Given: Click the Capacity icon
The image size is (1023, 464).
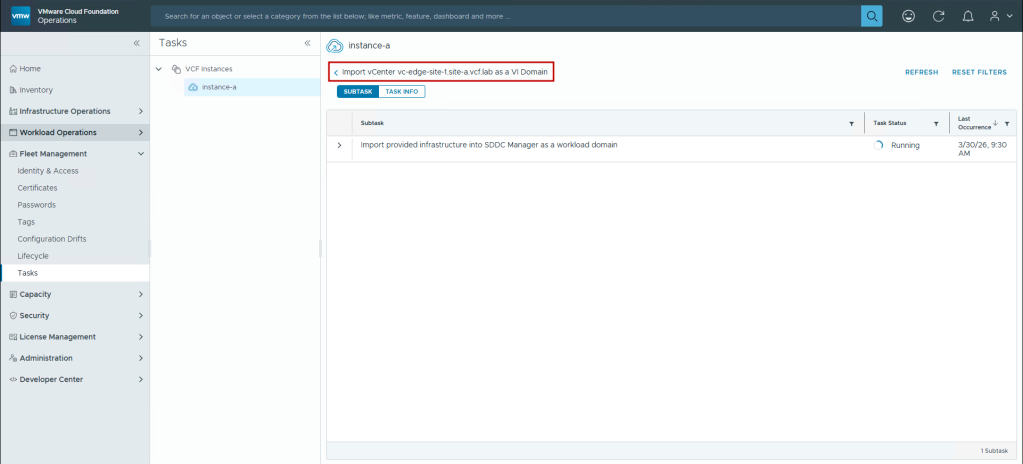Looking at the screenshot, I should tap(13, 294).
